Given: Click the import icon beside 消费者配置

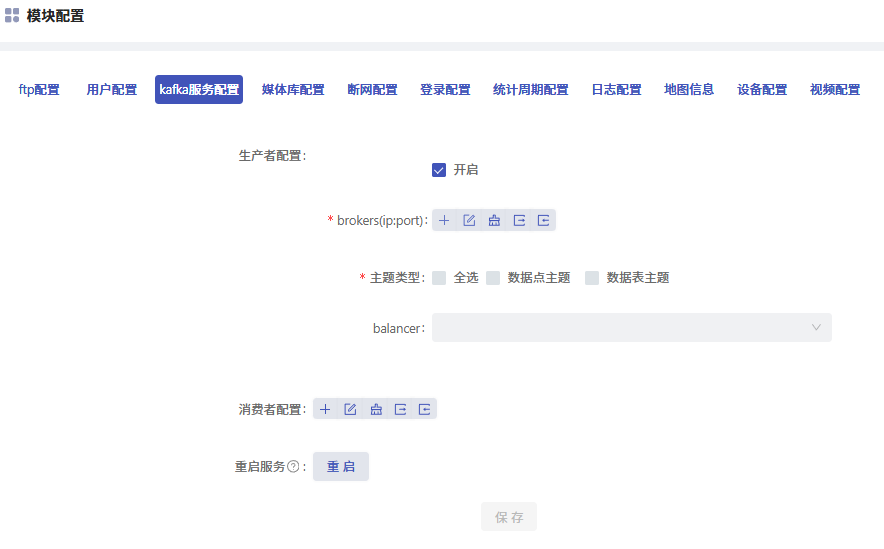Looking at the screenshot, I should coord(425,409).
